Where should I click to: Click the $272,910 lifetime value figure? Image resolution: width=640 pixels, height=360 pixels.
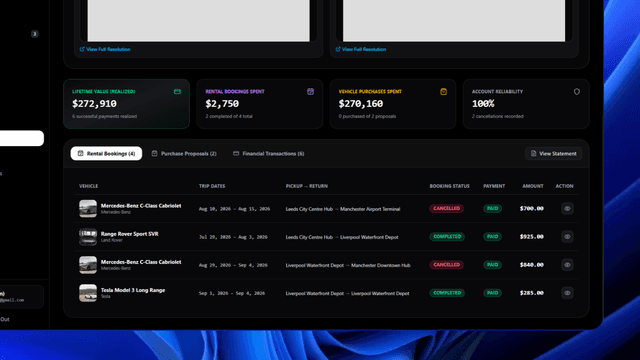tap(94, 104)
